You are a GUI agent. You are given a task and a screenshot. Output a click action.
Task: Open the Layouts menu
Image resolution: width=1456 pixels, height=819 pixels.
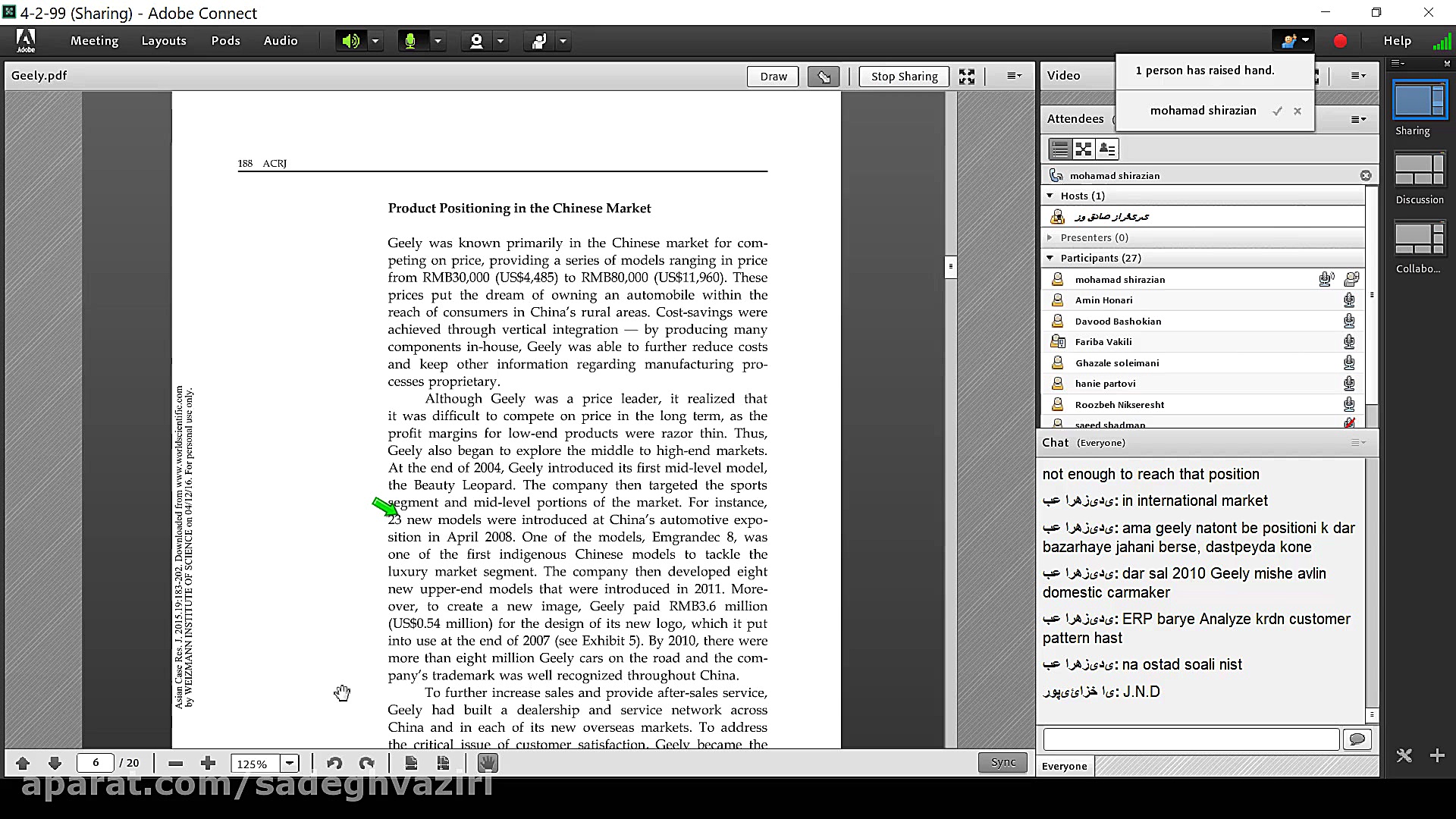point(163,41)
